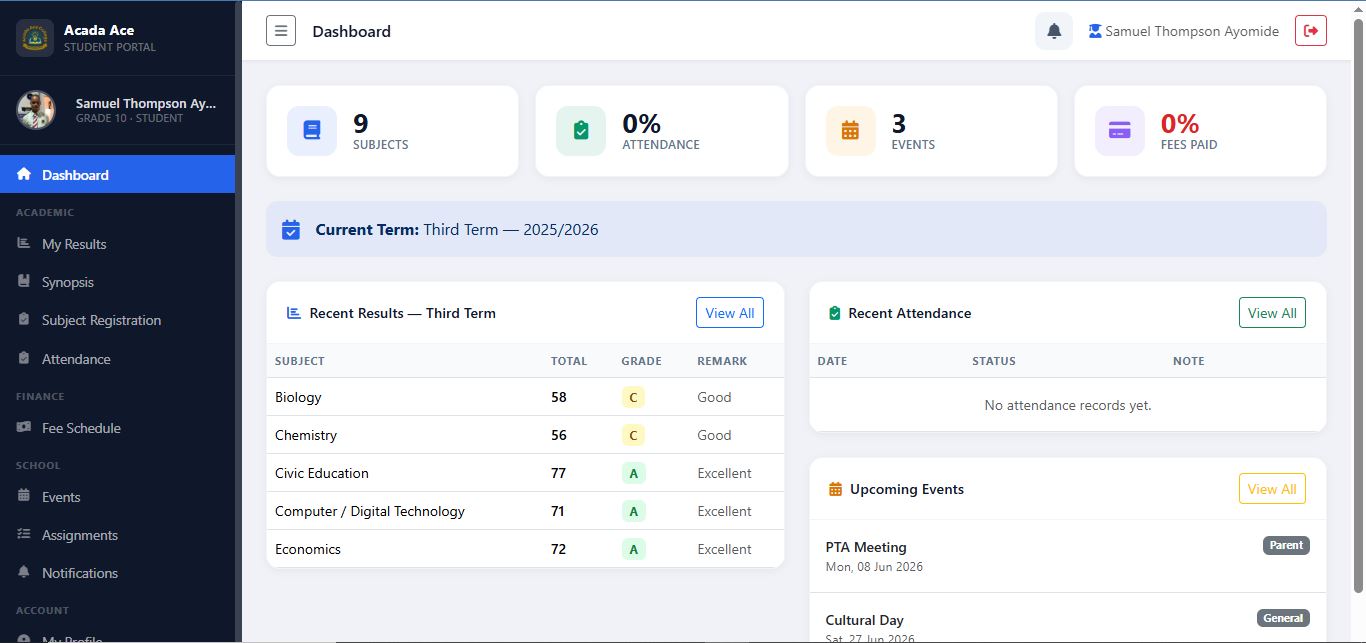Viewport: 1366px width, 643px height.
Task: Click the orange calendar icon on Events card
Action: (851, 131)
